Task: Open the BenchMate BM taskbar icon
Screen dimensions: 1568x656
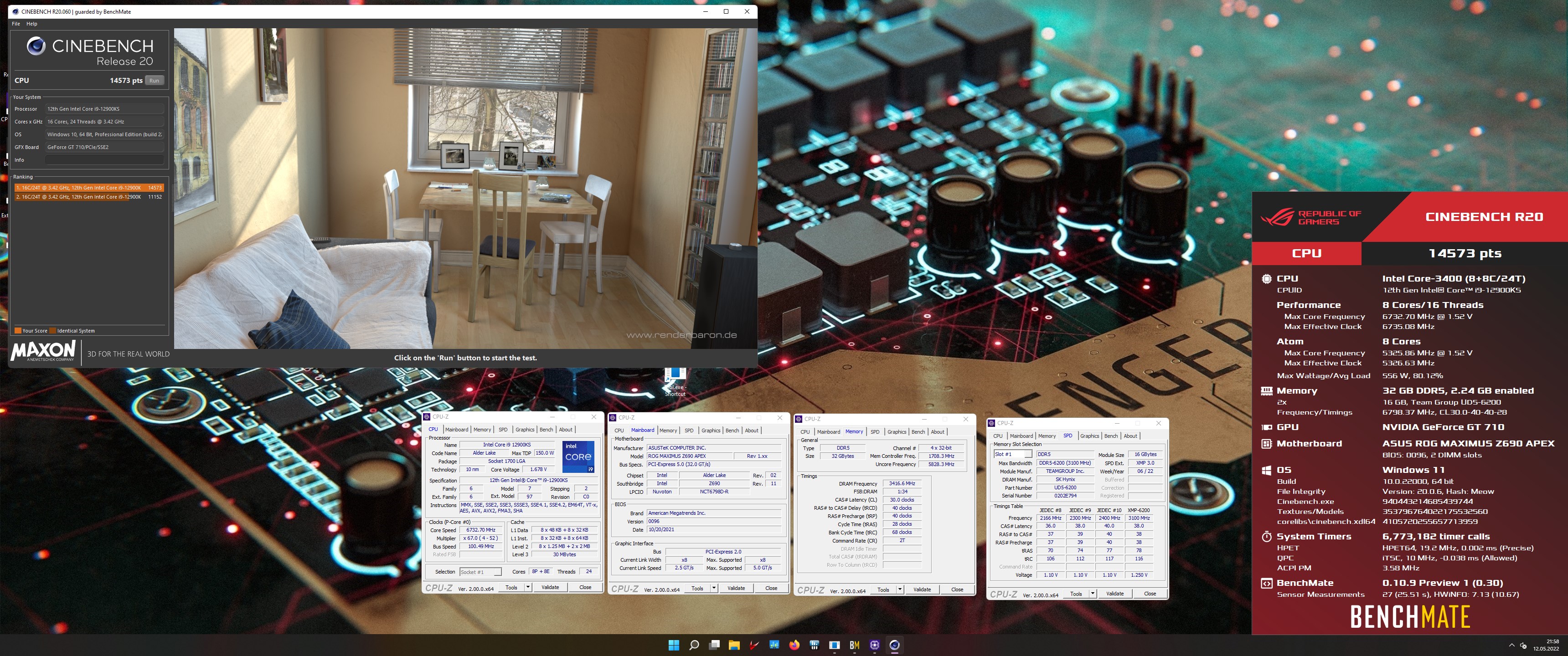Action: 855,645
